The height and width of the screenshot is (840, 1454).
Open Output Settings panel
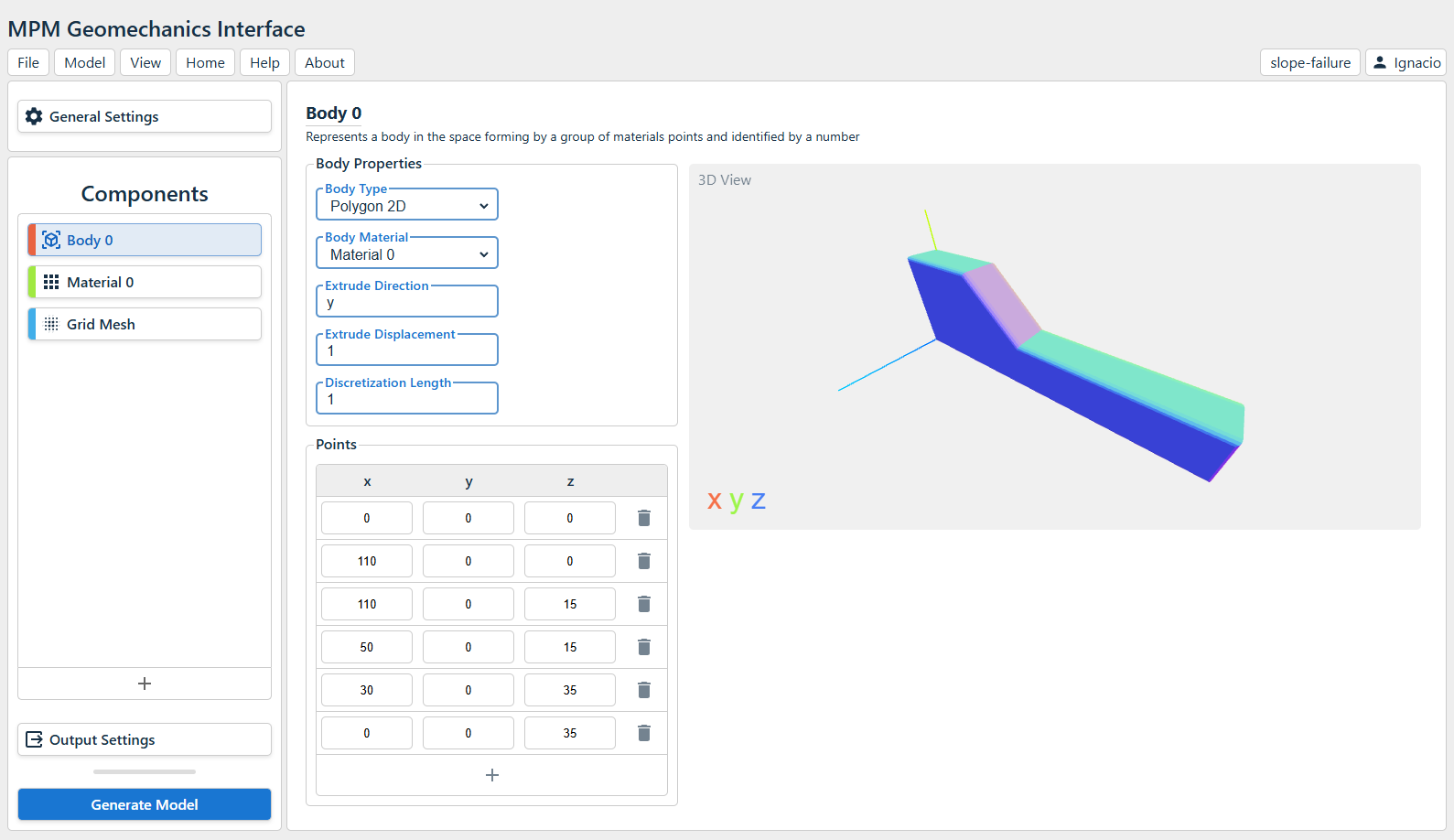click(x=145, y=739)
